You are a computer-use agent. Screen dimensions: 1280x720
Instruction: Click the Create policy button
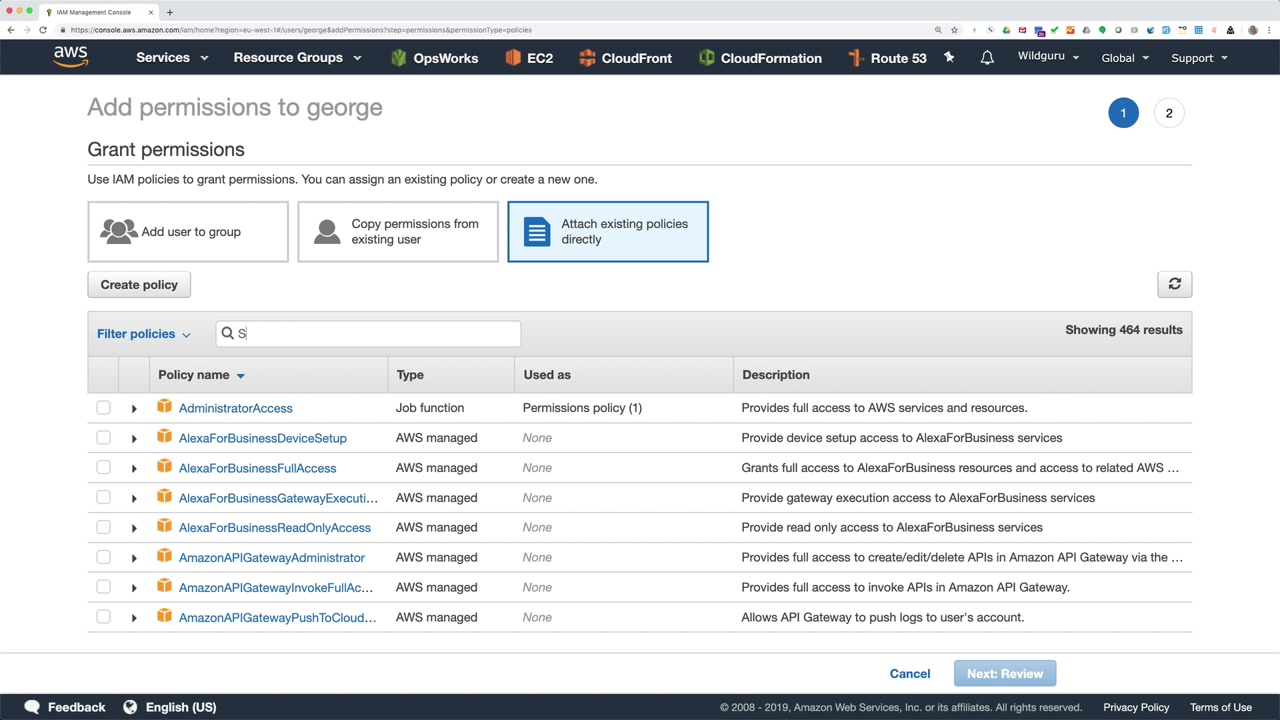click(x=139, y=285)
